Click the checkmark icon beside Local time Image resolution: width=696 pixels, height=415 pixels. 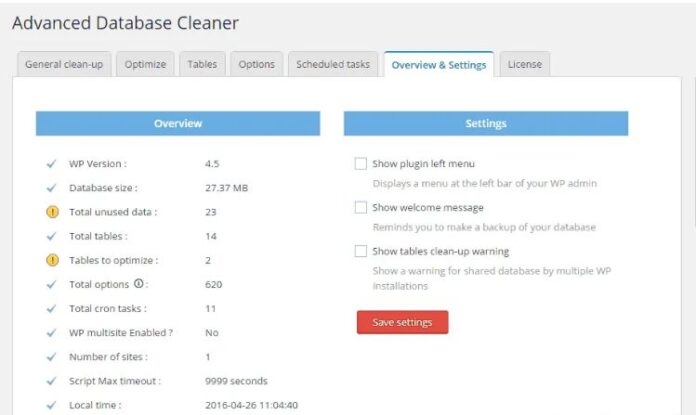click(x=51, y=405)
